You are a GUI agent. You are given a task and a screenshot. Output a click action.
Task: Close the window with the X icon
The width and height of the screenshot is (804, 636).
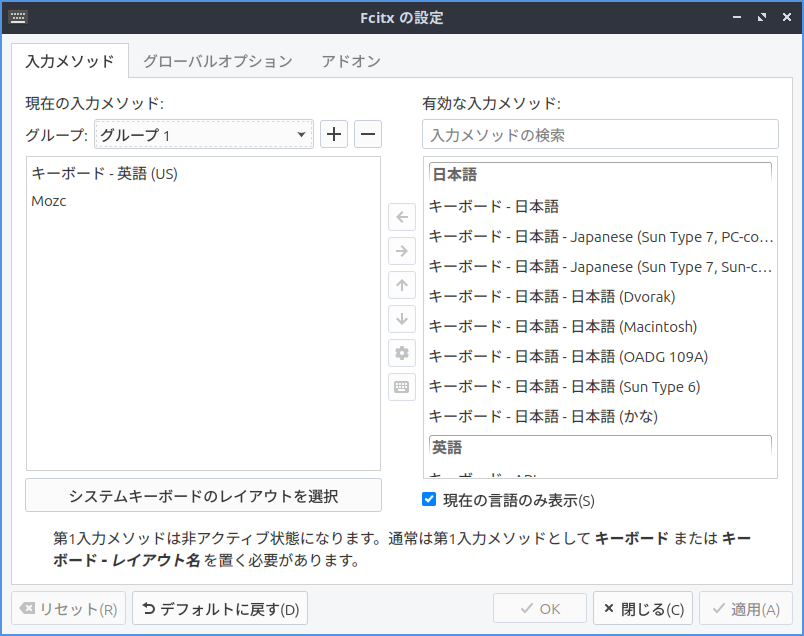pyautogui.click(x=787, y=17)
